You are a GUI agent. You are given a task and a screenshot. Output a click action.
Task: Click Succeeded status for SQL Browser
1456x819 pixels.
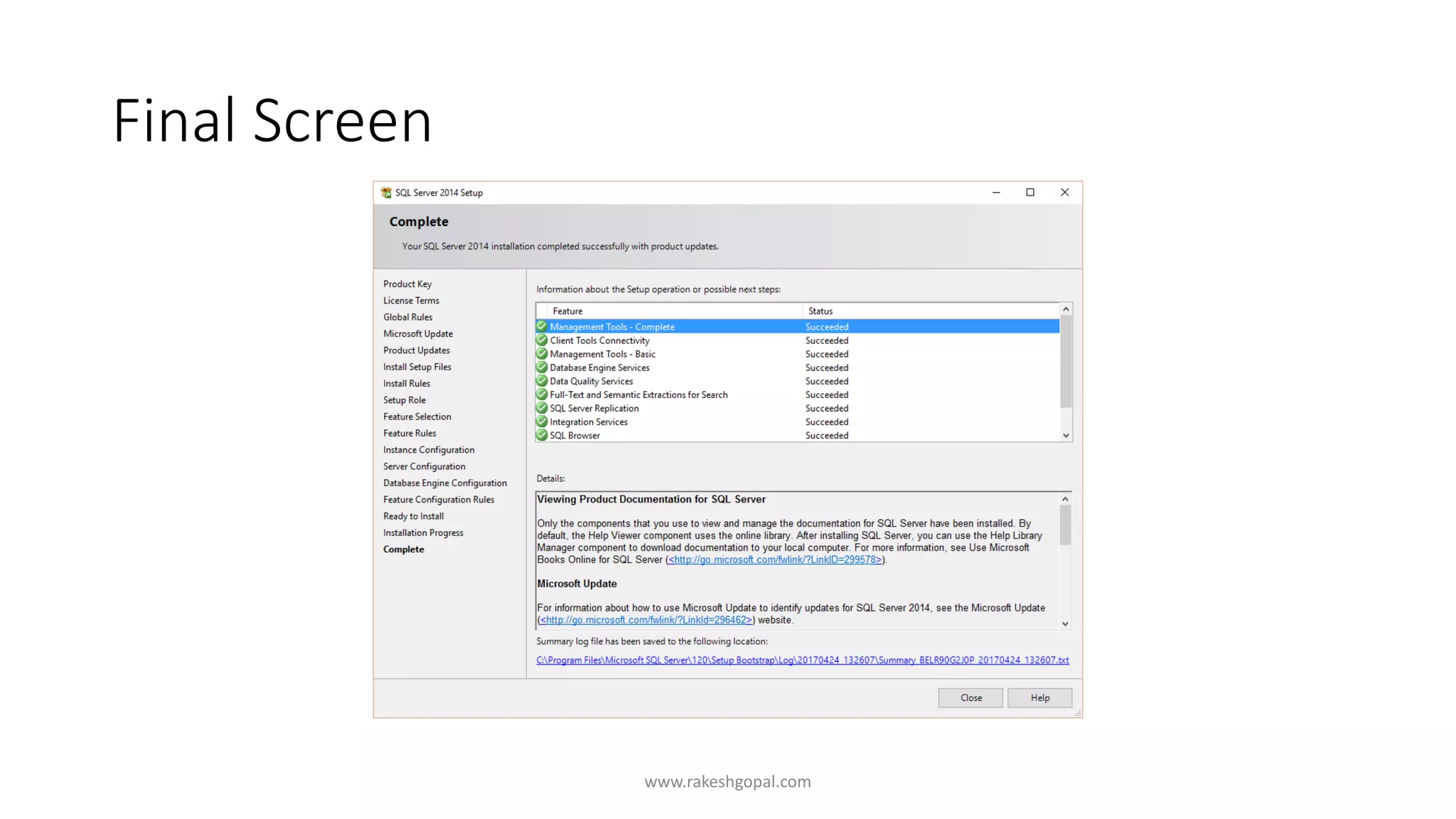(x=827, y=435)
